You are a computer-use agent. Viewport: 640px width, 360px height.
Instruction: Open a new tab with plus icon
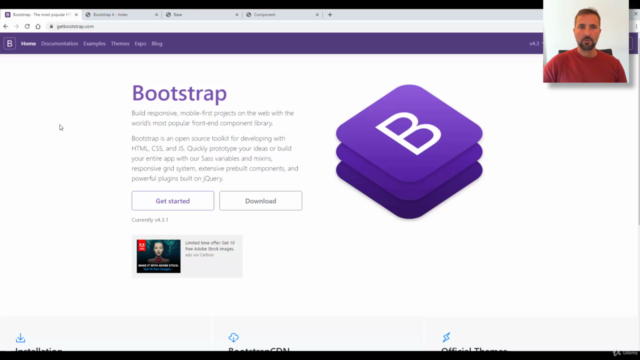pos(330,15)
